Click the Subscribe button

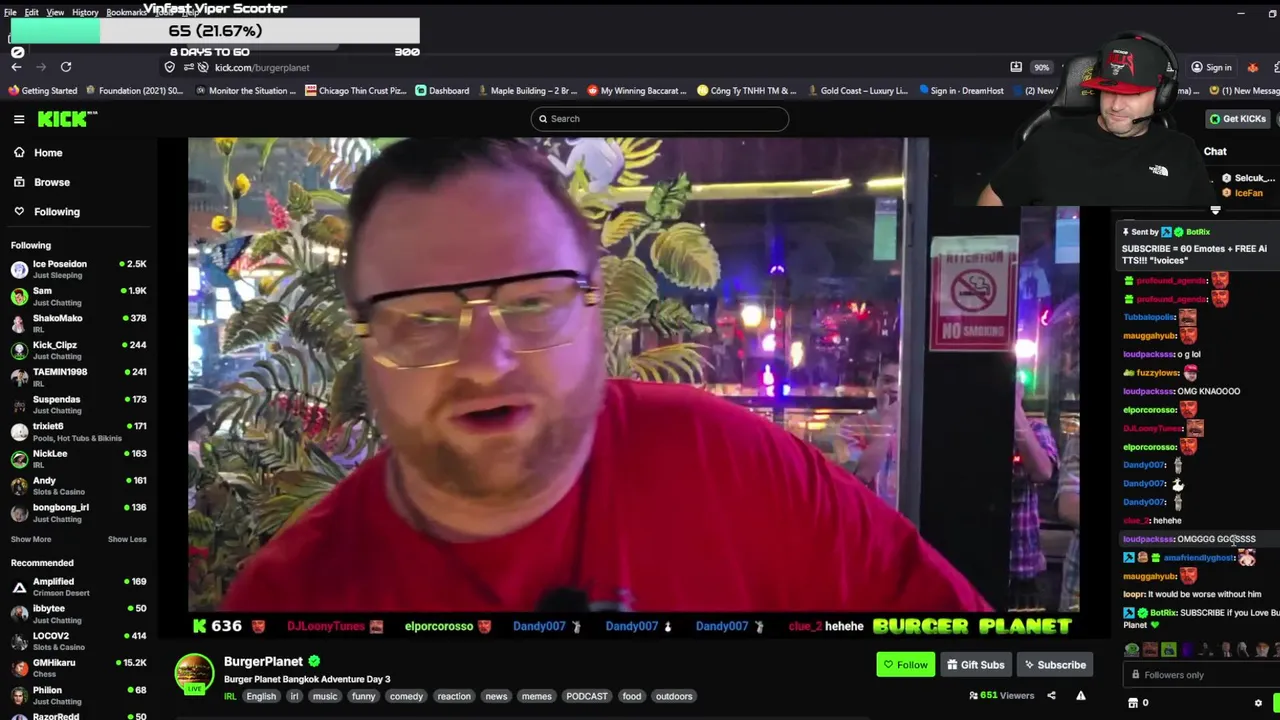pos(1055,665)
